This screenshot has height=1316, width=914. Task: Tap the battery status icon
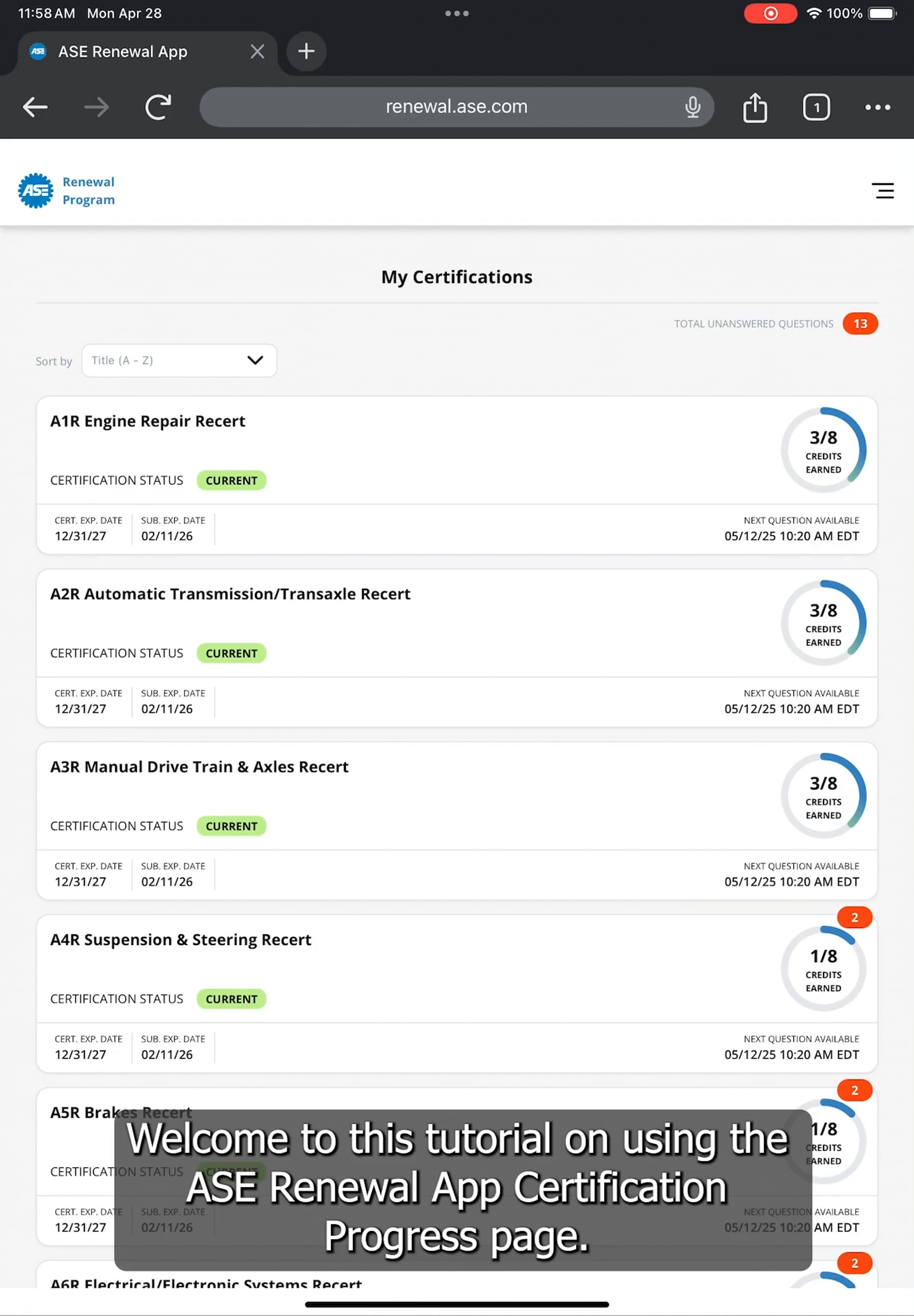(x=882, y=13)
